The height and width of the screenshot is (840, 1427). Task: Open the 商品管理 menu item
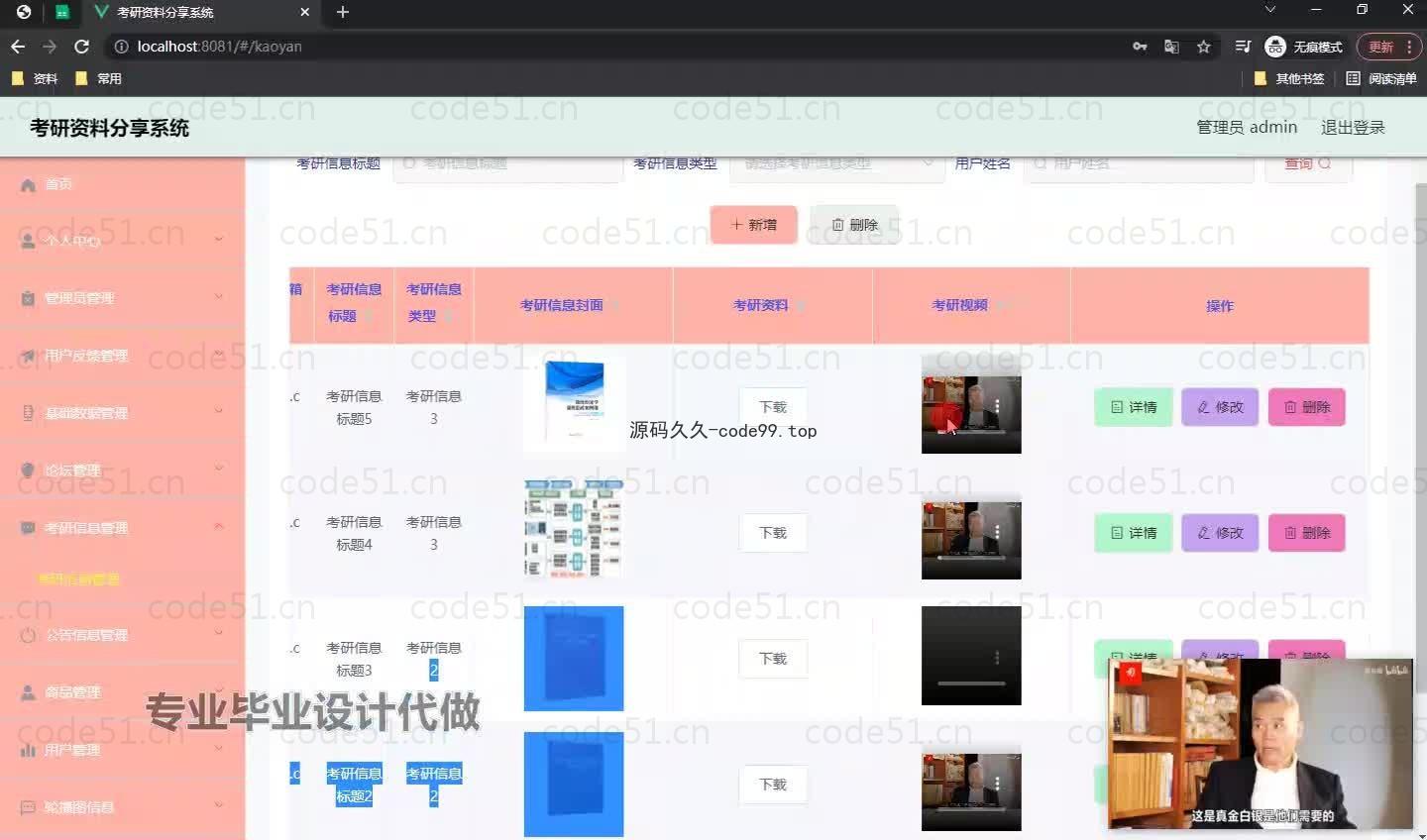pyautogui.click(x=123, y=692)
